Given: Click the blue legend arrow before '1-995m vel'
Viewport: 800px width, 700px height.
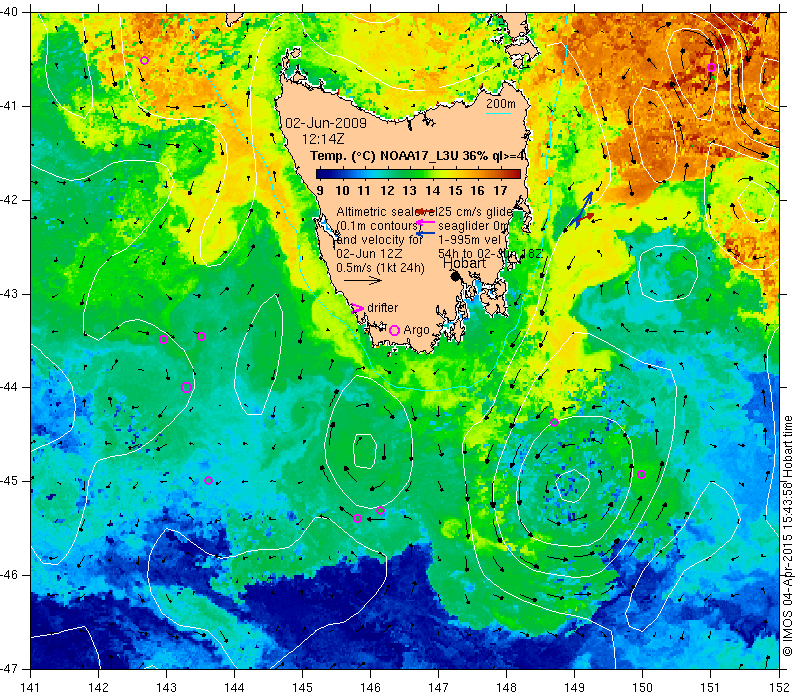Looking at the screenshot, I should coord(426,233).
